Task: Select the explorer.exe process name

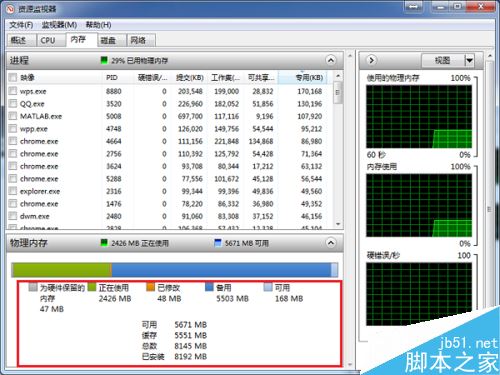Action: click(x=40, y=191)
